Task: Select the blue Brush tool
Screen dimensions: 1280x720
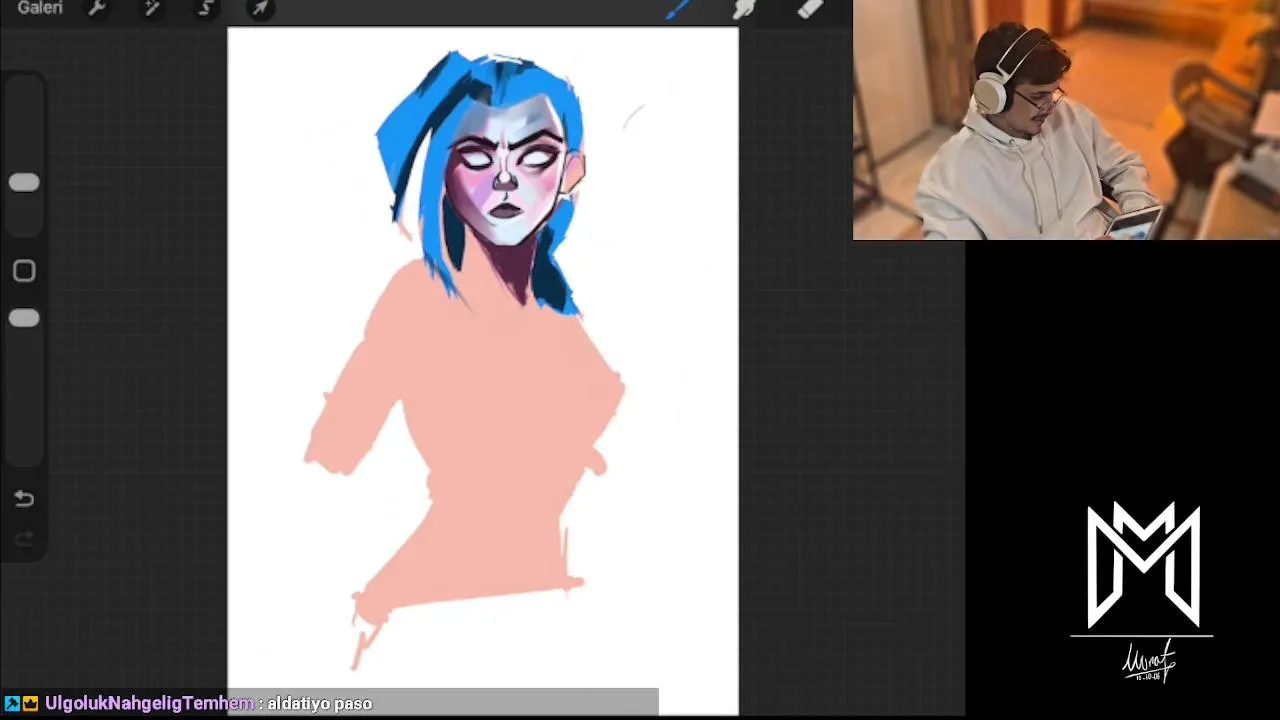Action: 679,8
